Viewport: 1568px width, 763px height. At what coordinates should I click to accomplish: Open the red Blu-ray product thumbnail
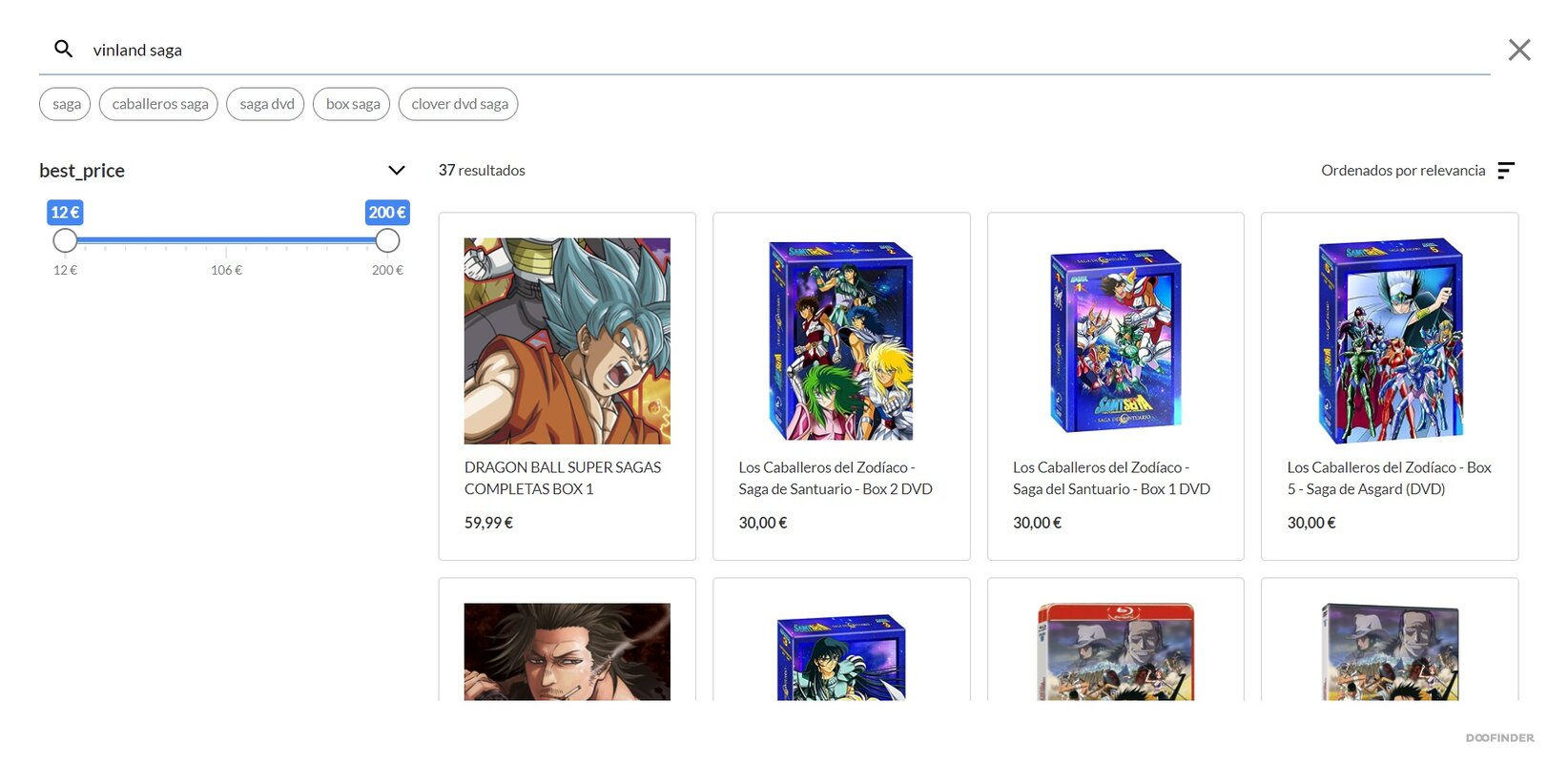(1115, 651)
